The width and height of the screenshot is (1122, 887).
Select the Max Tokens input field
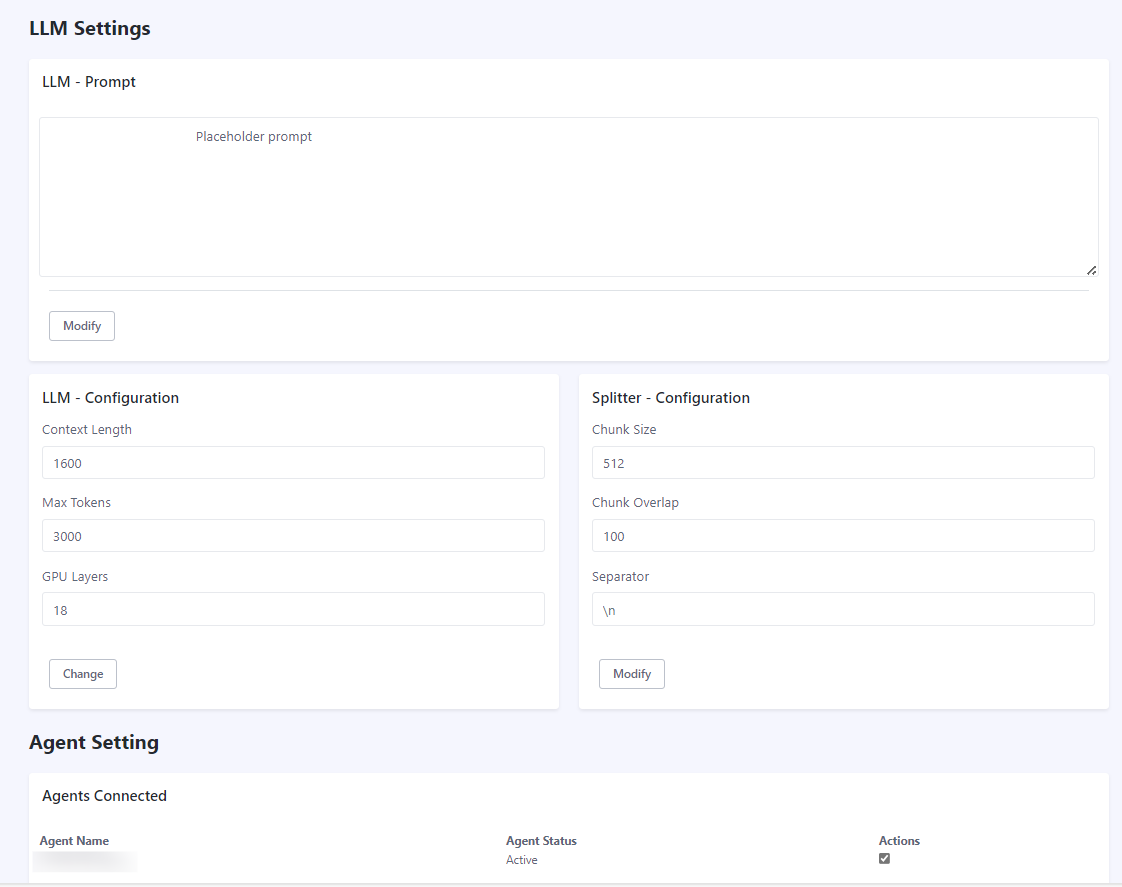pos(293,536)
